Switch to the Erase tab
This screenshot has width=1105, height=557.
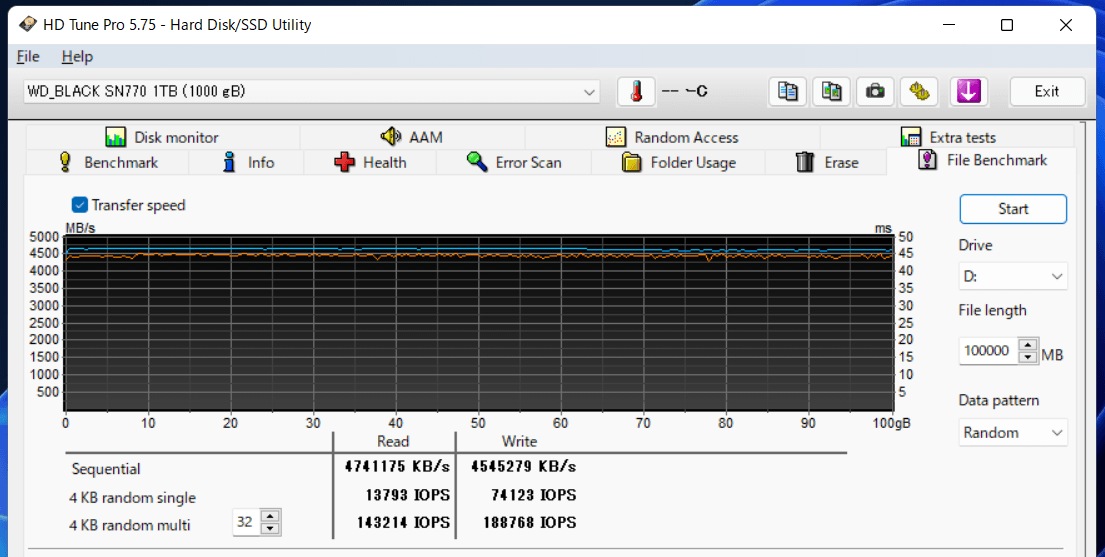[826, 162]
